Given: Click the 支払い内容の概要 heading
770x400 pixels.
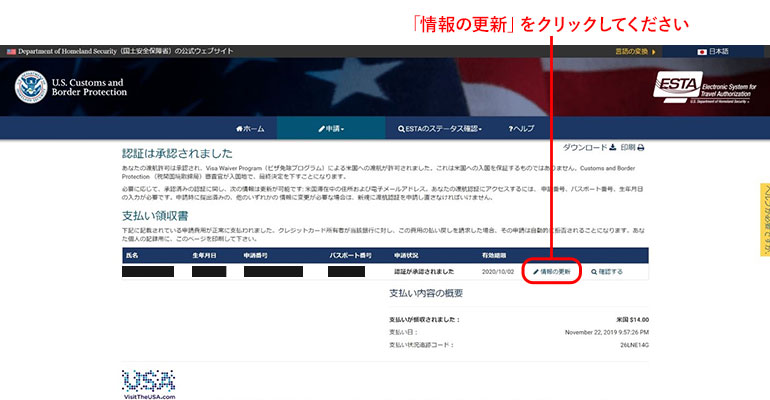Looking at the screenshot, I should 426,293.
